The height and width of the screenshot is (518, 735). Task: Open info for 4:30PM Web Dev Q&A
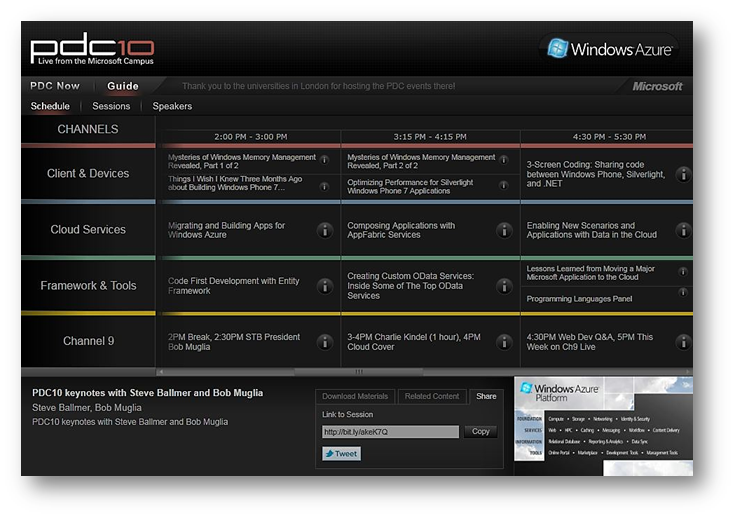(683, 342)
